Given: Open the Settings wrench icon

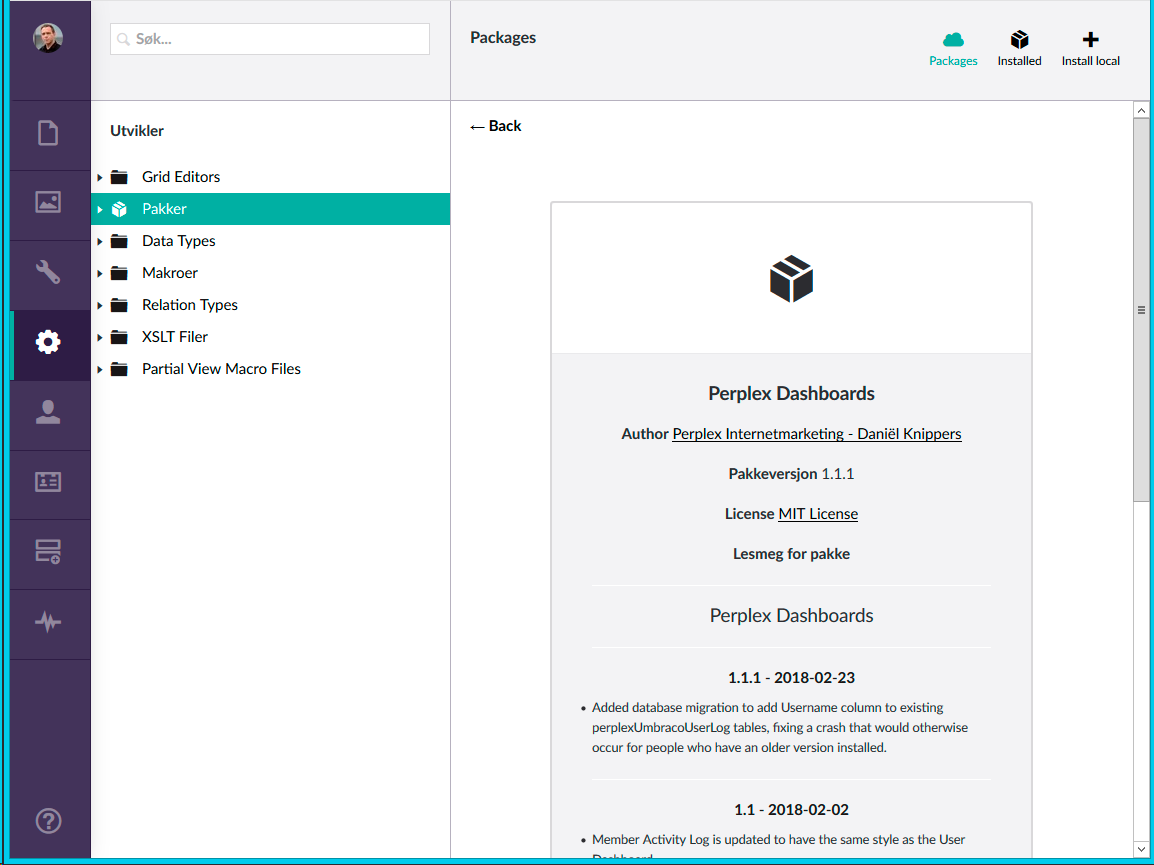Looking at the screenshot, I should pyautogui.click(x=48, y=272).
